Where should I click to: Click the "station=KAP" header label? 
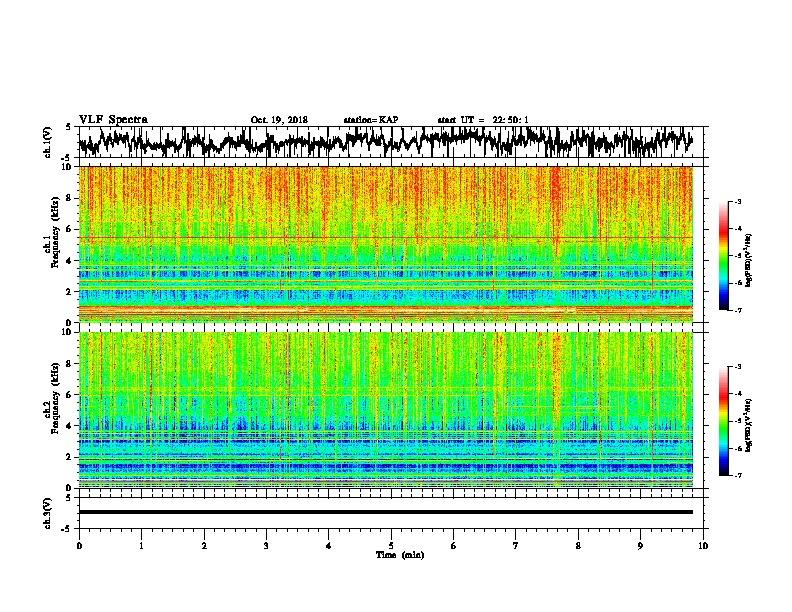(x=371, y=120)
